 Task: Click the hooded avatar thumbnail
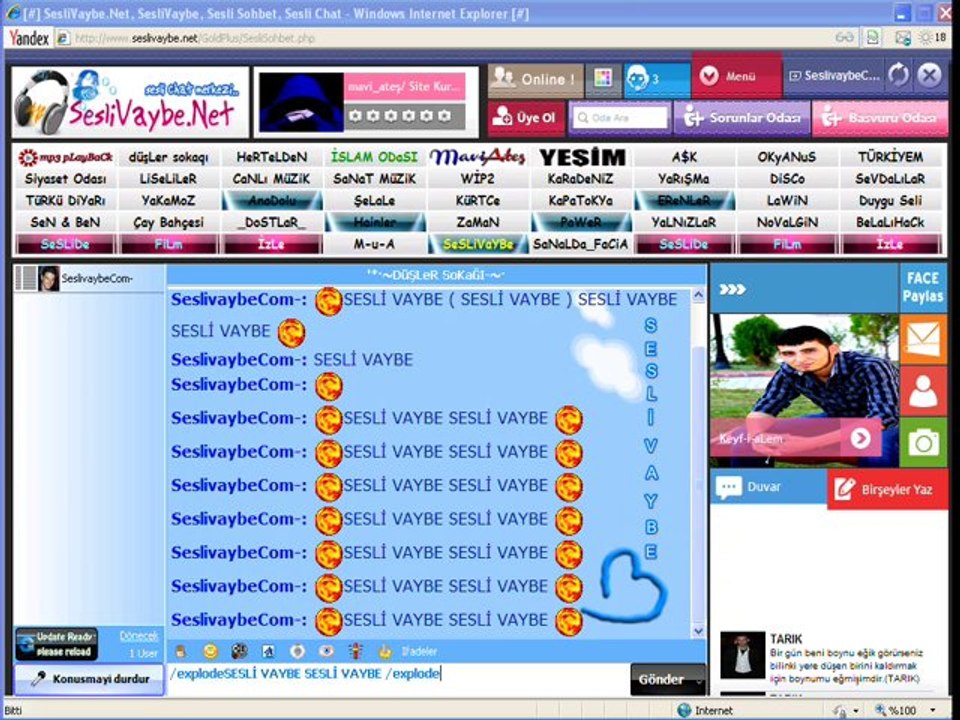tap(301, 102)
